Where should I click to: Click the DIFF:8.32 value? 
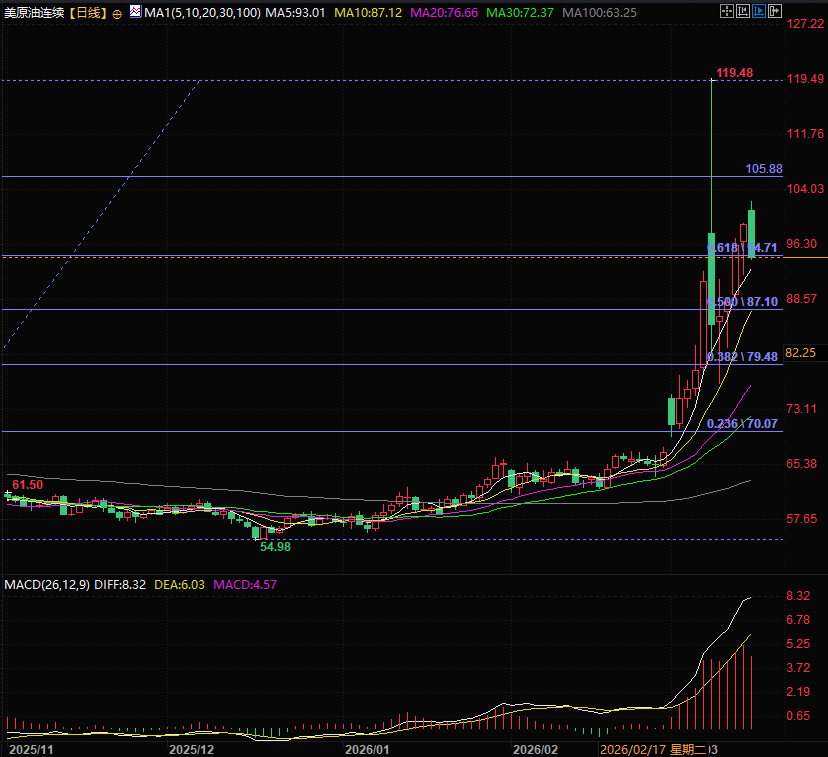[120, 585]
